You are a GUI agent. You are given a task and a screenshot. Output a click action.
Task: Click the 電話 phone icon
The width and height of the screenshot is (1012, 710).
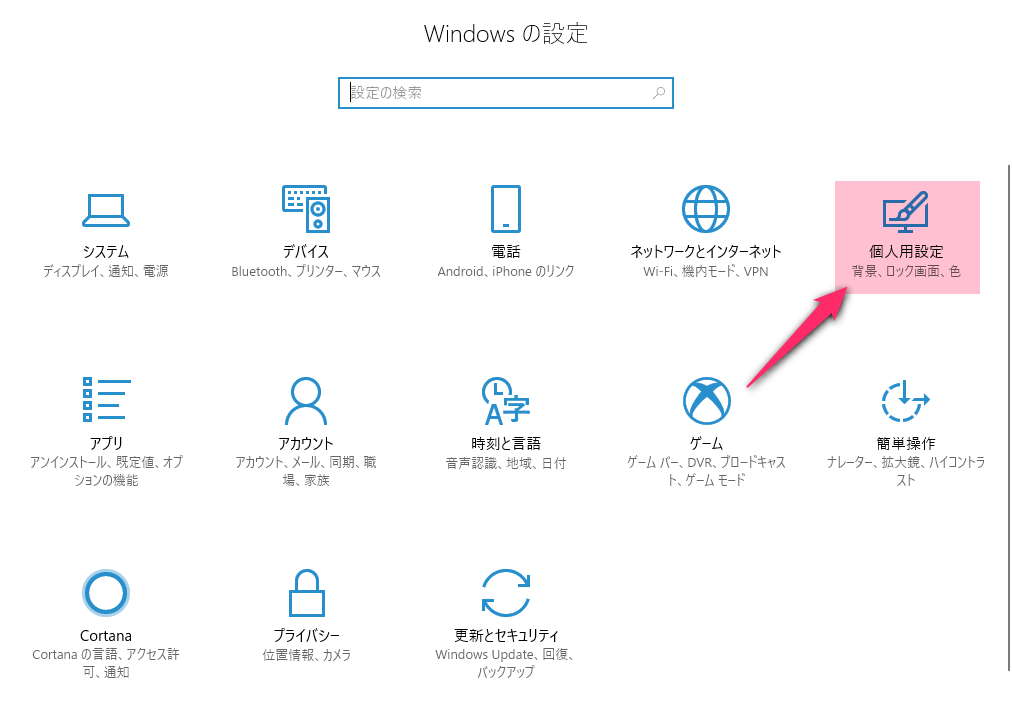(505, 209)
